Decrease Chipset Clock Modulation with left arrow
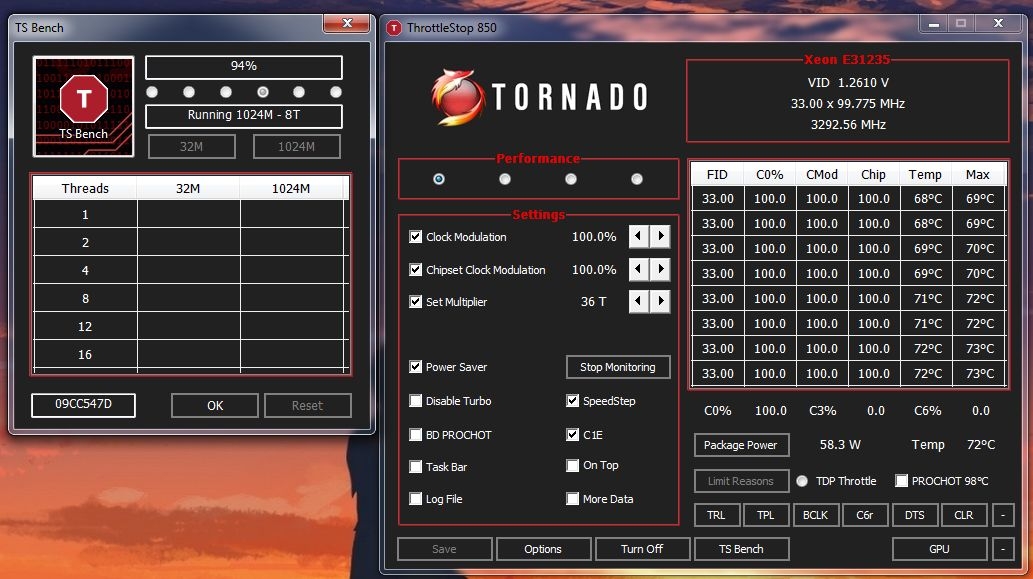1033x579 pixels. tap(638, 269)
